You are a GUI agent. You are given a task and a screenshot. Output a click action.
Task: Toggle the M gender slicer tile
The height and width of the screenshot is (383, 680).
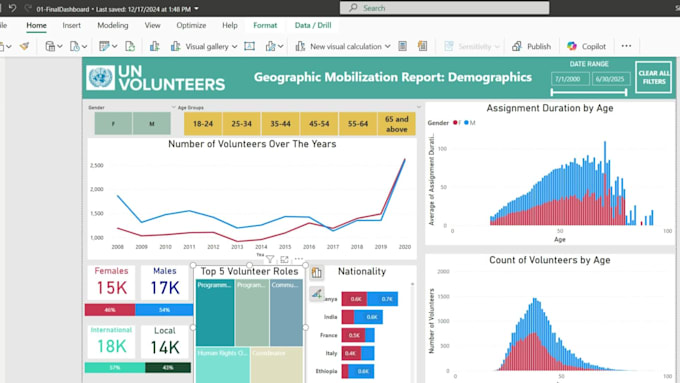pos(152,124)
